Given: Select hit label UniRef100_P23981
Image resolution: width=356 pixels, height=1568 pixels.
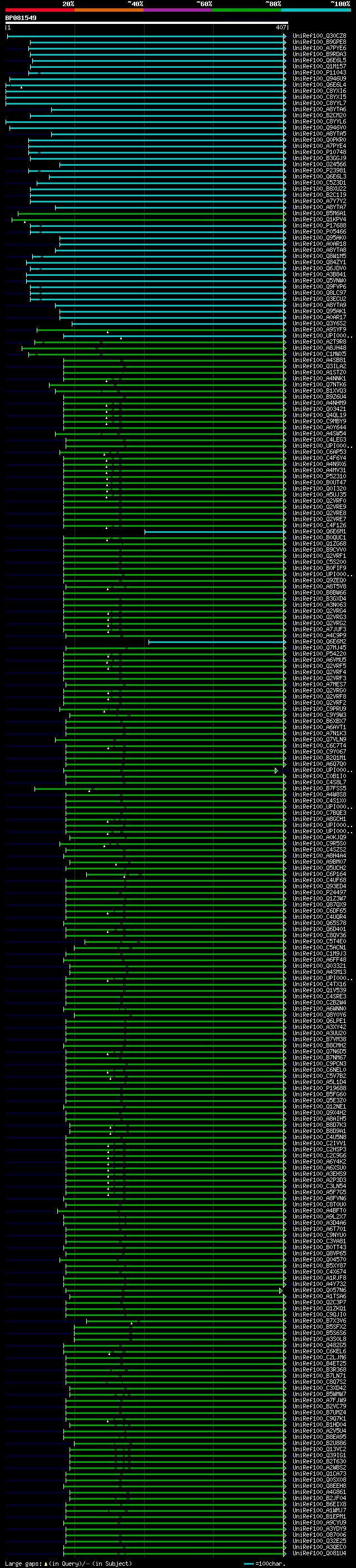Looking at the screenshot, I should tap(319, 170).
